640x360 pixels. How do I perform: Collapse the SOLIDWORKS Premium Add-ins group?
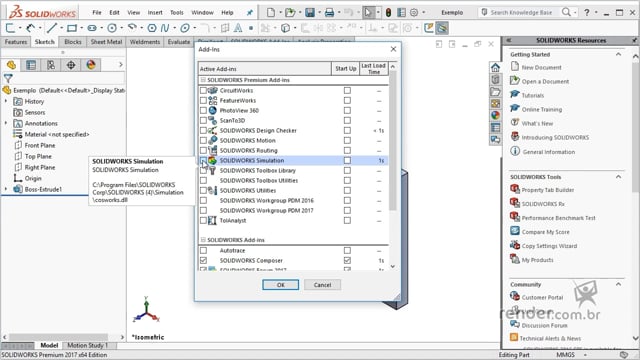click(x=203, y=80)
